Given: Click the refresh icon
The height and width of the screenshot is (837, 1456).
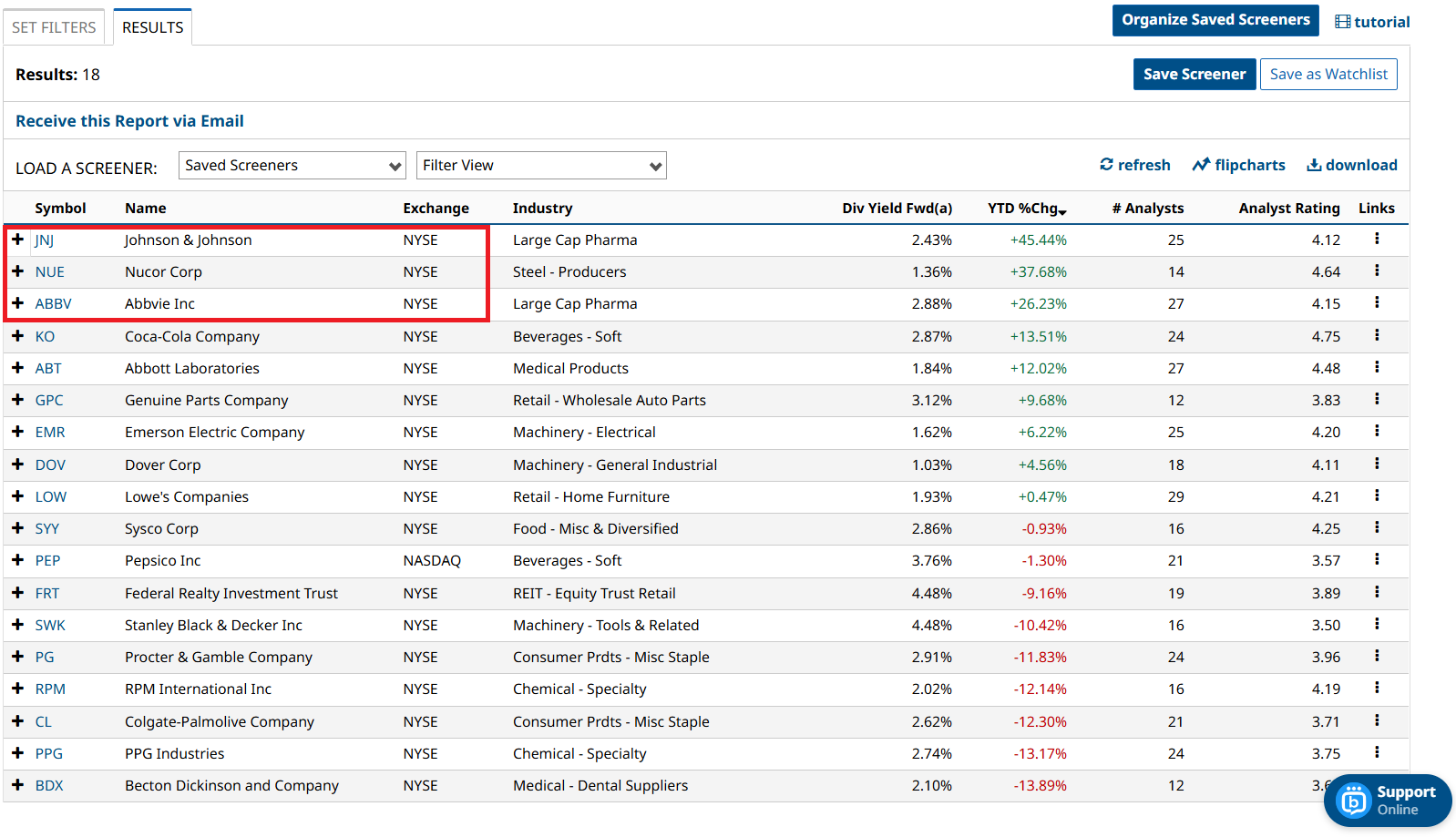Looking at the screenshot, I should [1106, 165].
